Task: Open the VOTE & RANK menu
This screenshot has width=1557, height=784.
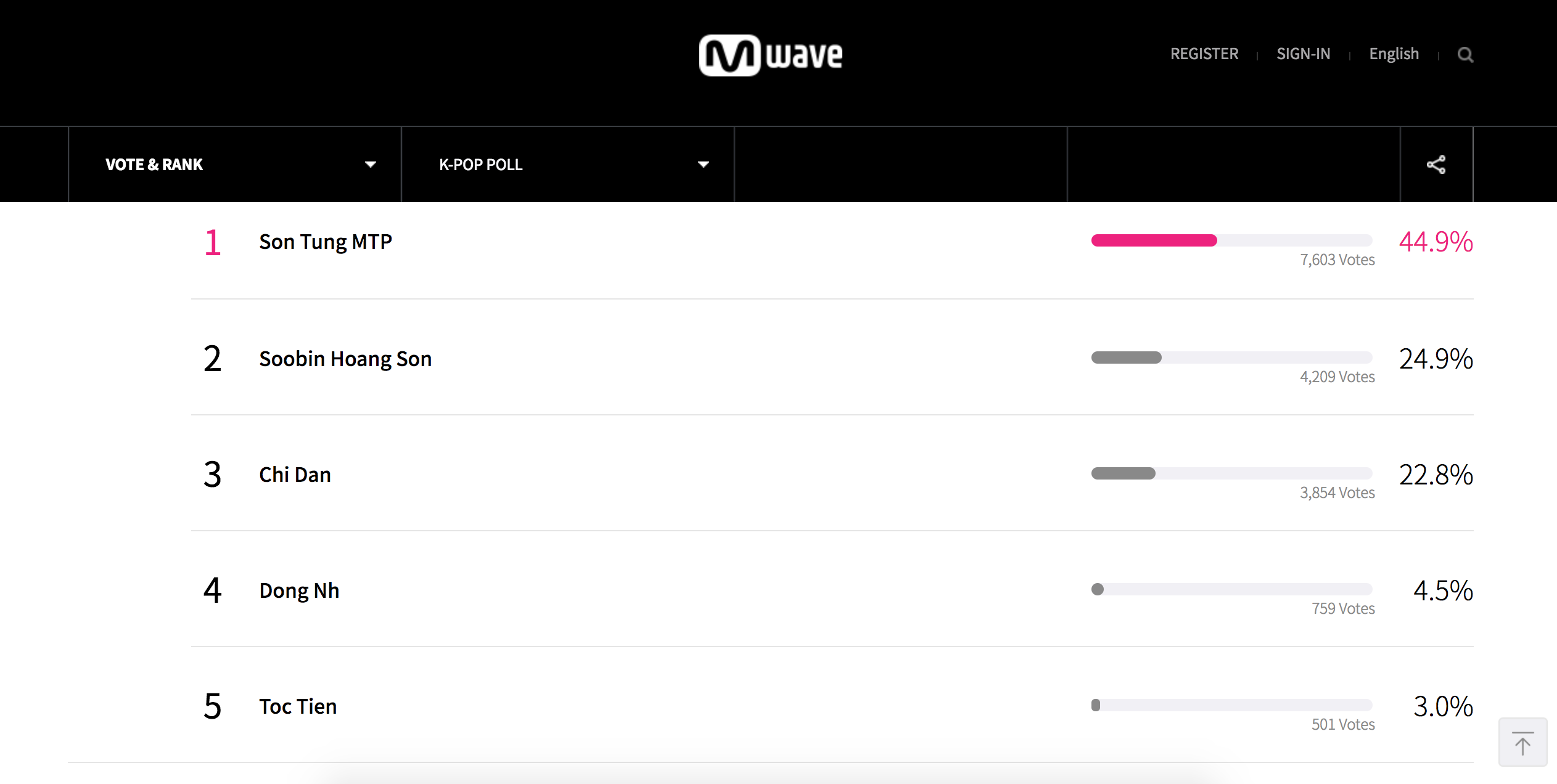Action: click(x=234, y=165)
